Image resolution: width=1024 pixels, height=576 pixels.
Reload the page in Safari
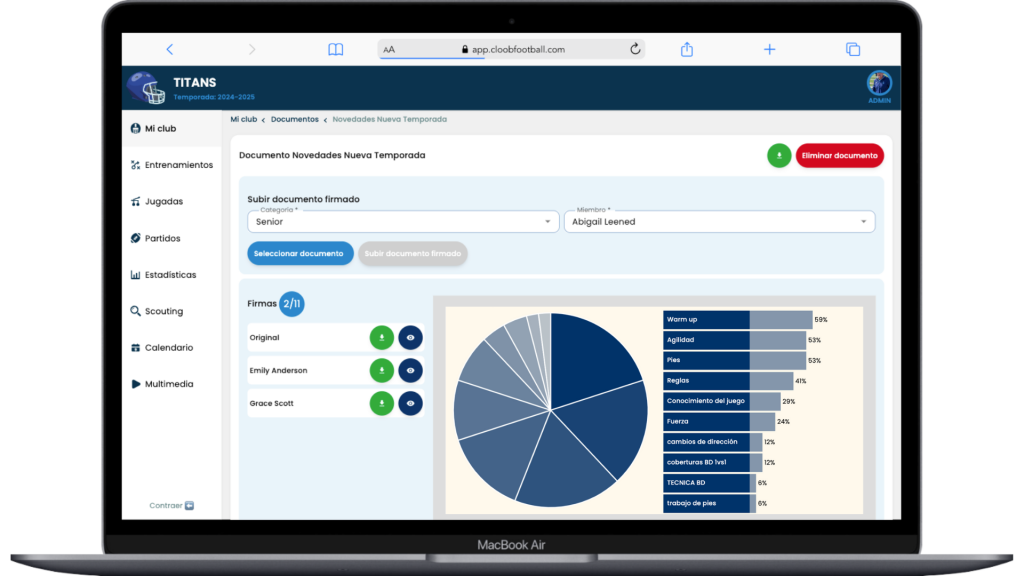point(635,49)
